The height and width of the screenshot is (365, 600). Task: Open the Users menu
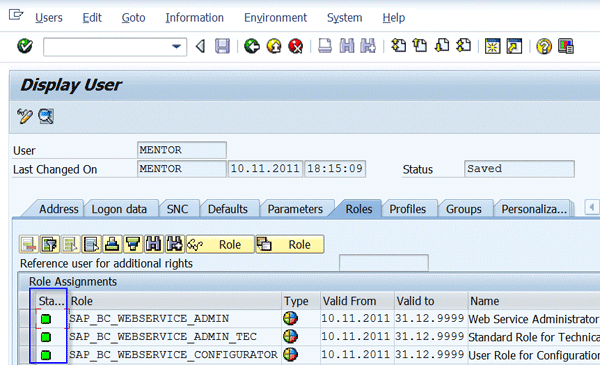(49, 18)
